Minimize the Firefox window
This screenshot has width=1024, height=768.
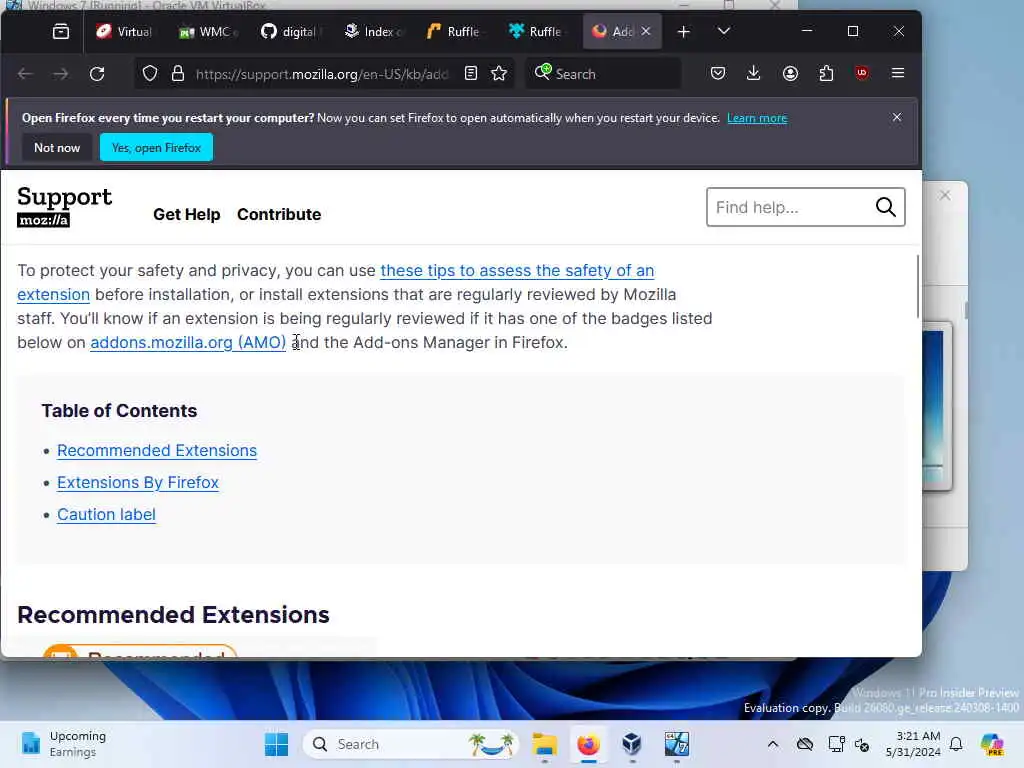(x=807, y=31)
